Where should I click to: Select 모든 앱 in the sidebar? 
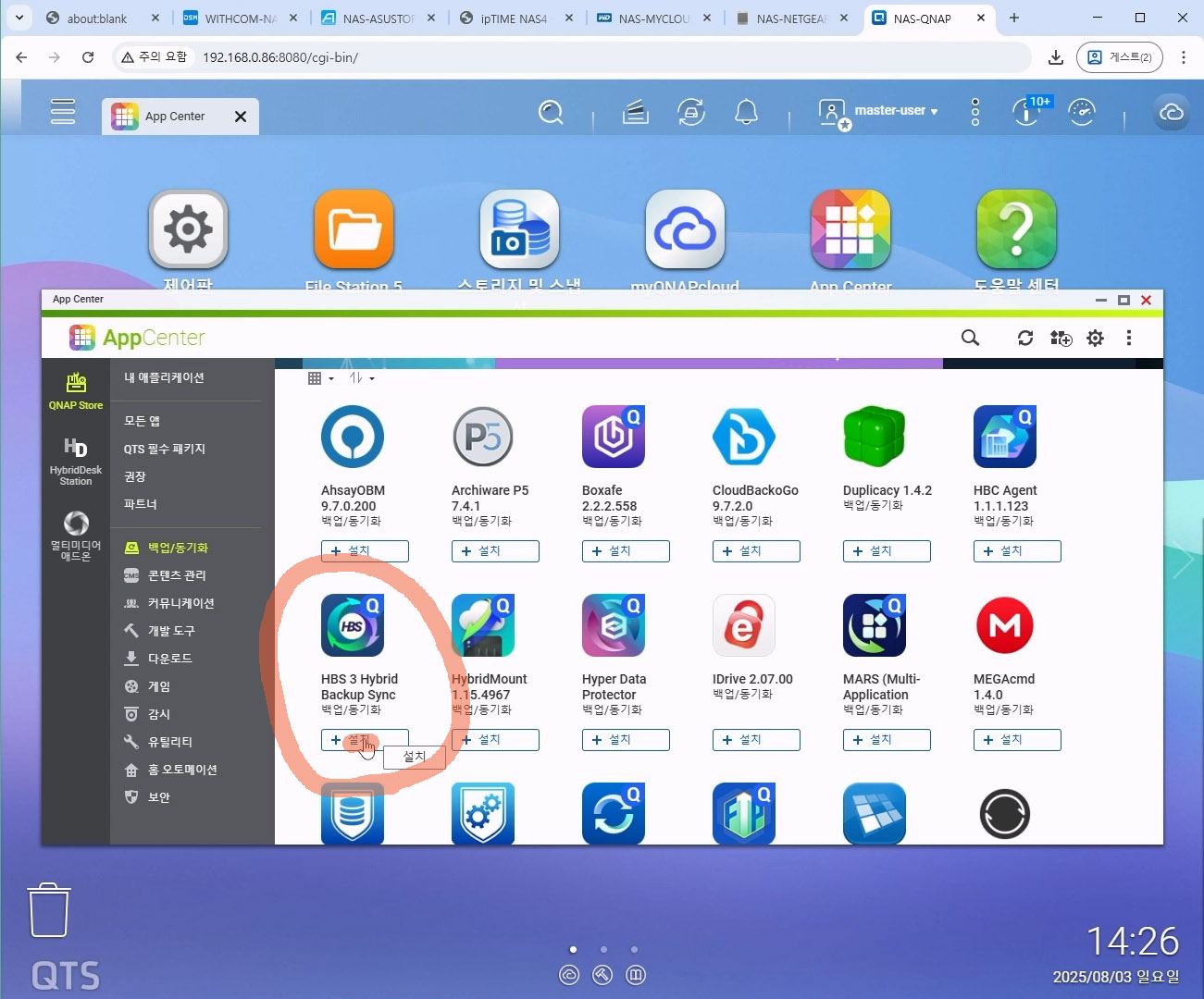click(x=143, y=421)
